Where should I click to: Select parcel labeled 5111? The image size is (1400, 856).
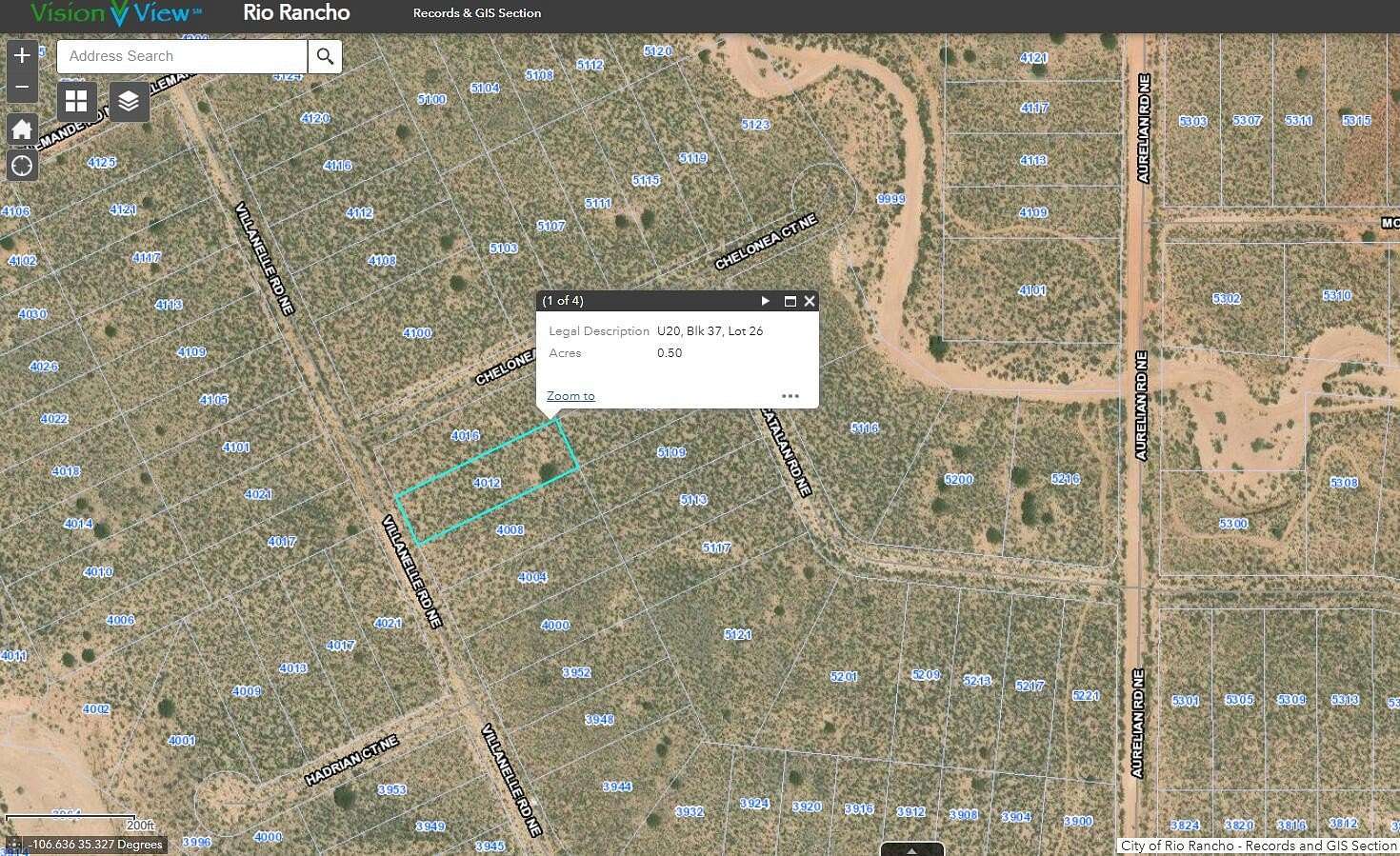pos(598,203)
